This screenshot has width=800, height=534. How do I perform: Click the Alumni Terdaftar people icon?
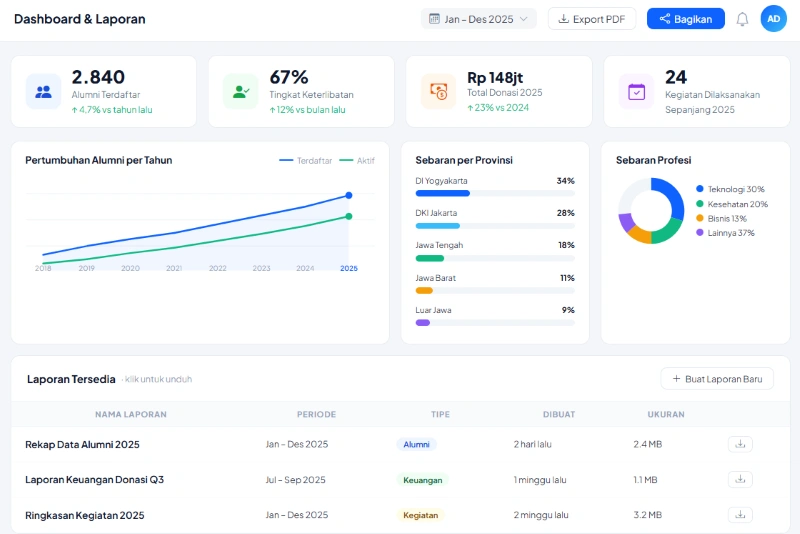(43, 92)
